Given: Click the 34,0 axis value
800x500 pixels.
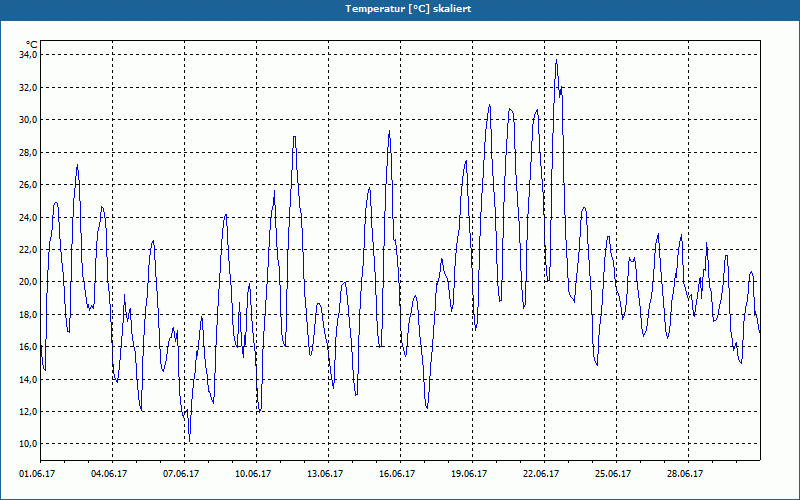Looking at the screenshot, I should coord(28,55).
